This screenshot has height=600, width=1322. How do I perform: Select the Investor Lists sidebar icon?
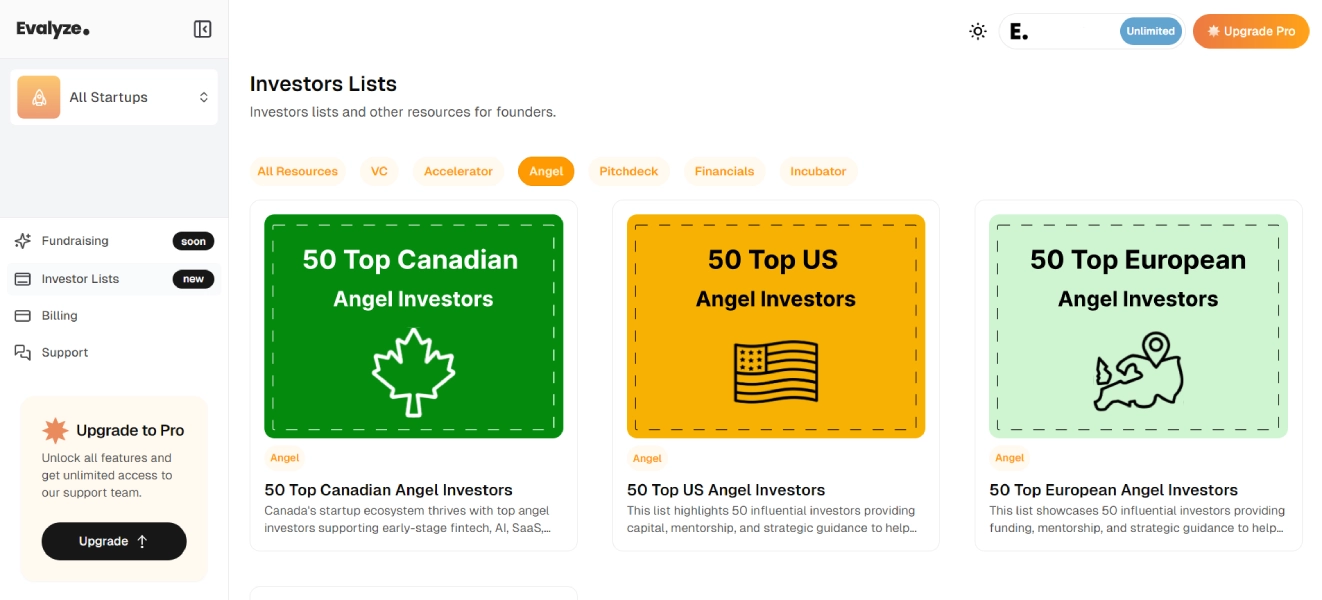click(x=23, y=279)
